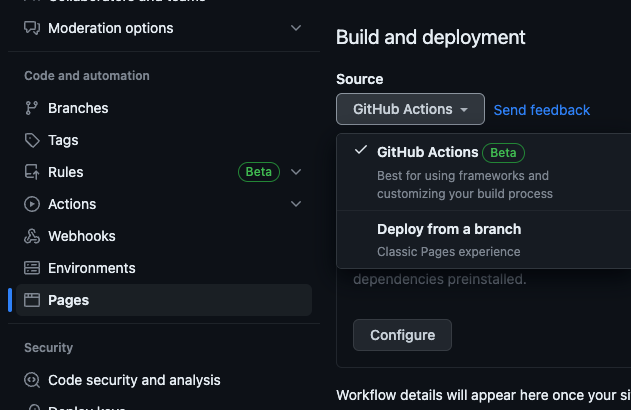631x410 pixels.
Task: Click the Build and deployment heading
Action: 431,37
